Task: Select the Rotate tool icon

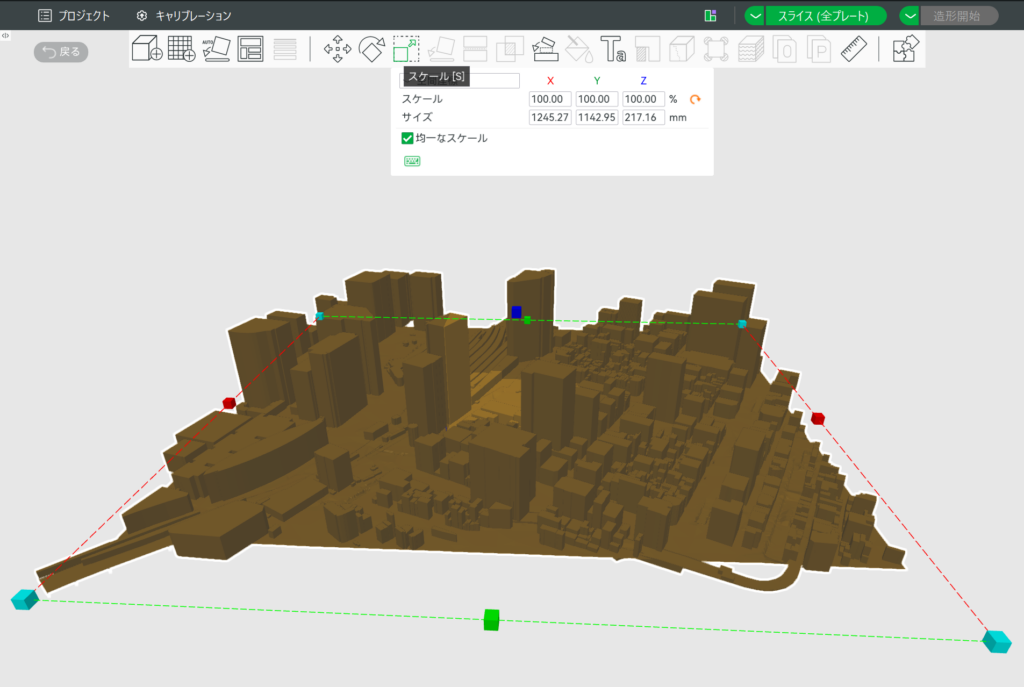Action: pos(372,48)
